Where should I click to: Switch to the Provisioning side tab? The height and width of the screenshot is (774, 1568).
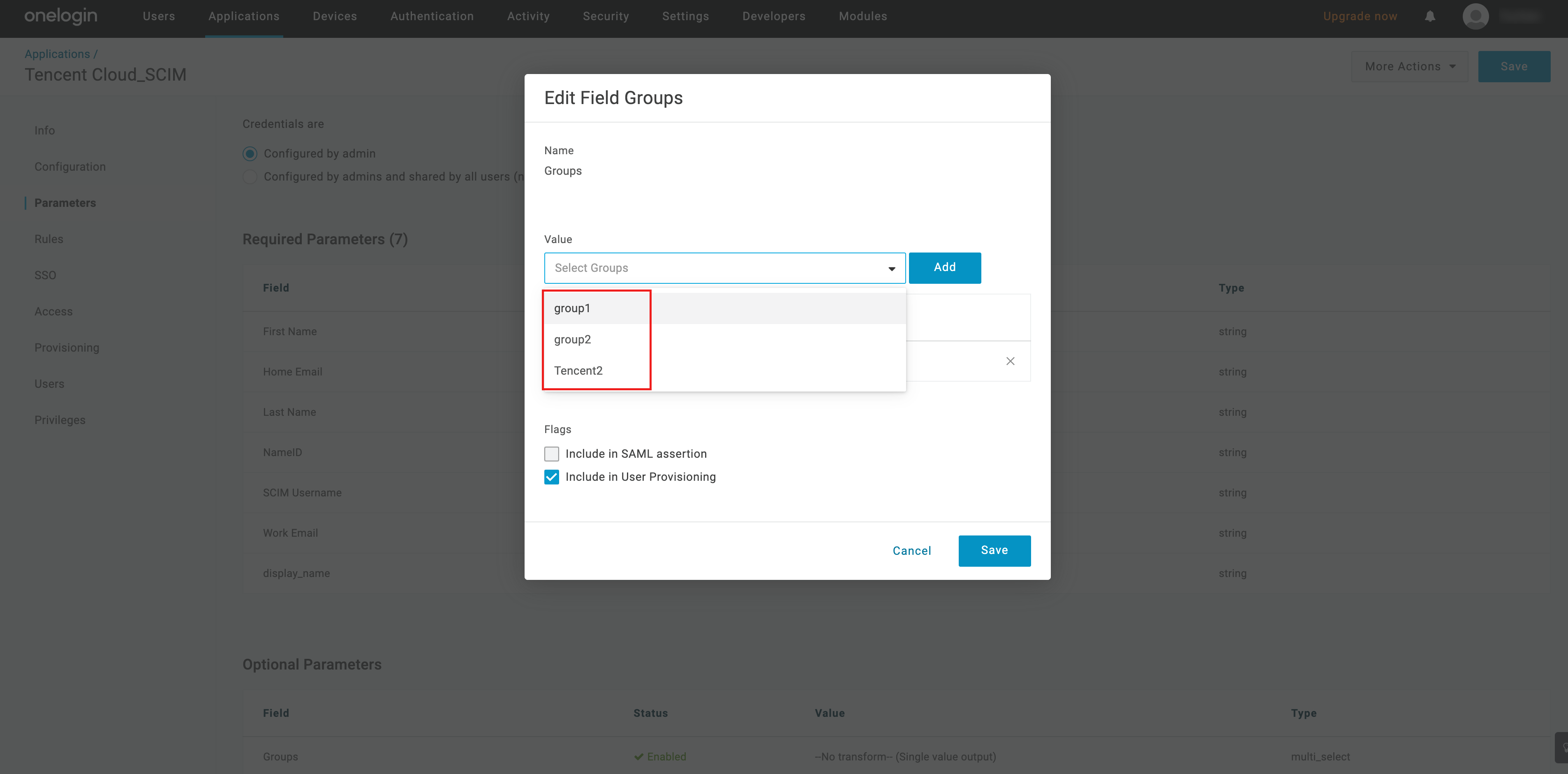click(67, 348)
